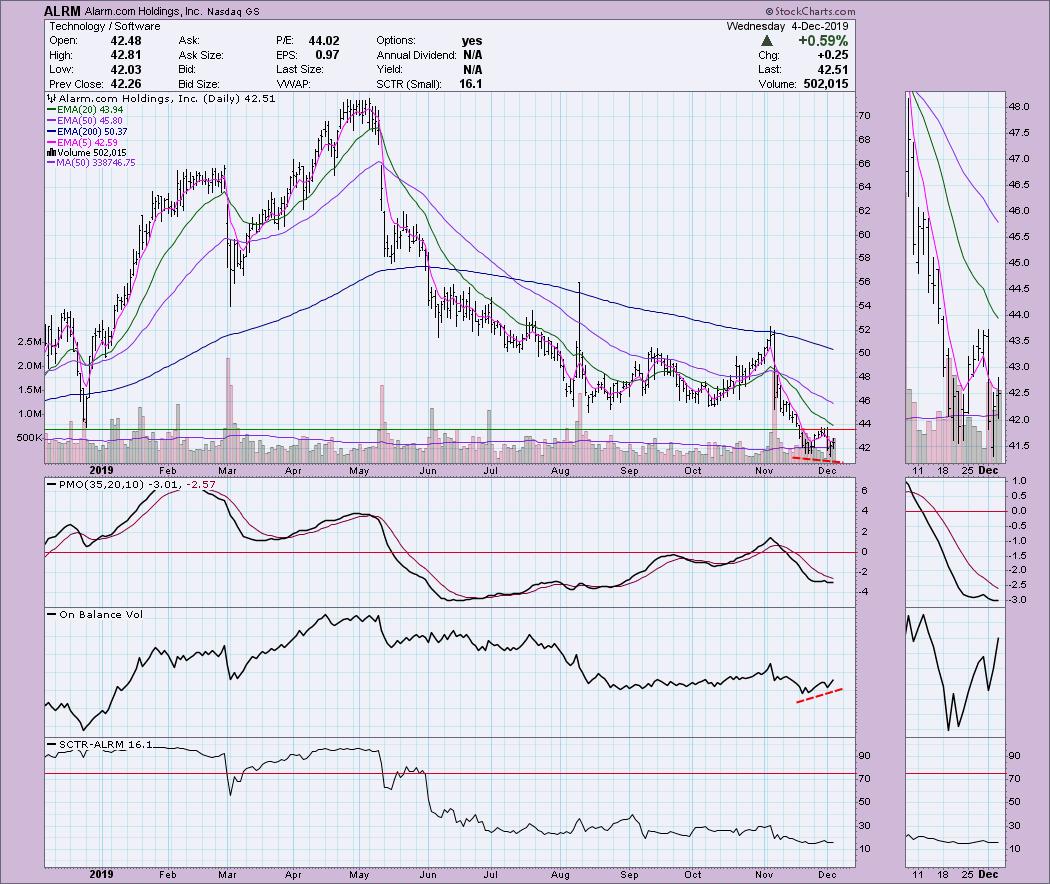The image size is (1050, 884).
Task: Select the High value 42.81
Action: tap(126, 55)
